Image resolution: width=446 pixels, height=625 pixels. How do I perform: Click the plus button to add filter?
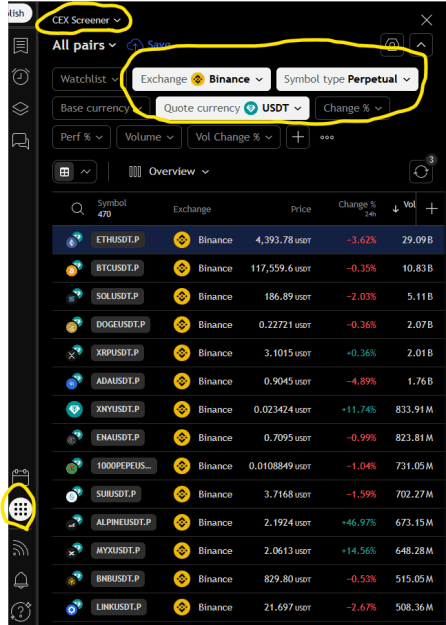[298, 137]
